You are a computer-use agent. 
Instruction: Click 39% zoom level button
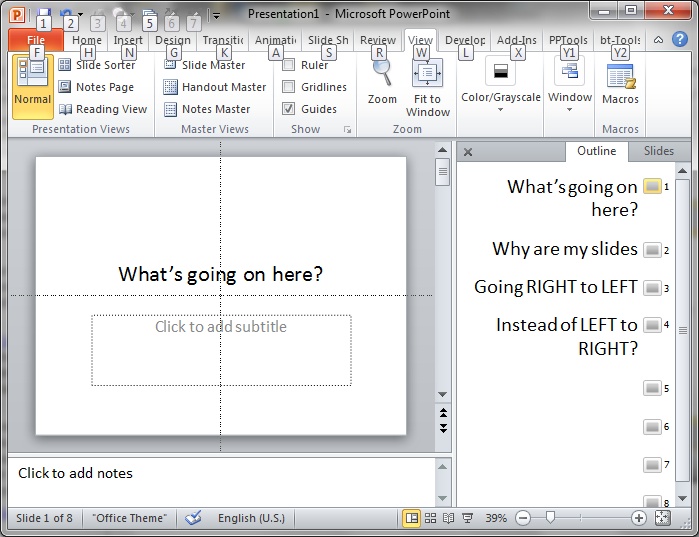[x=496, y=518]
